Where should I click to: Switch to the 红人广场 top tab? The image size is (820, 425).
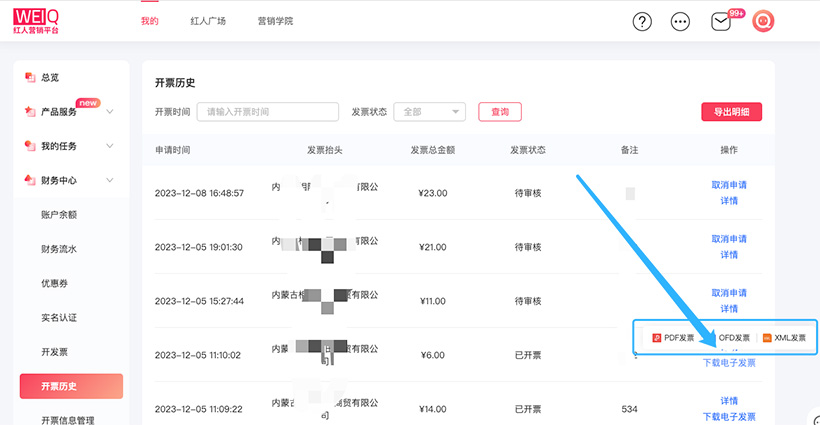(208, 21)
